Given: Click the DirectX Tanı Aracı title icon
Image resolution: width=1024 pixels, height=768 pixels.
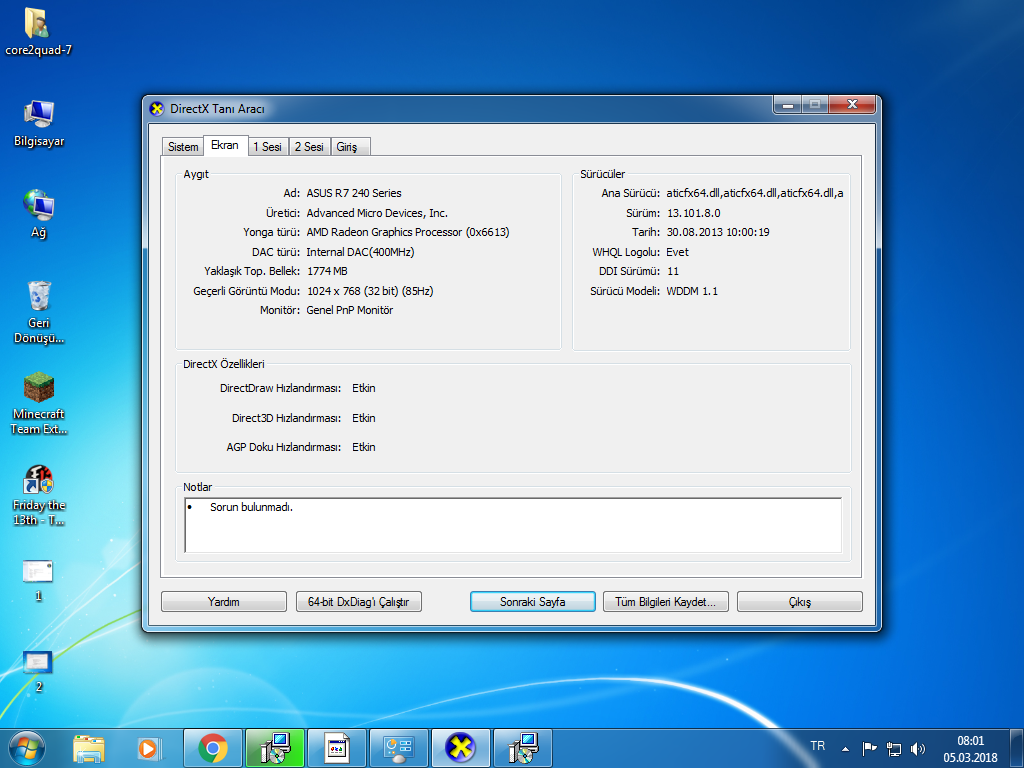Looking at the screenshot, I should pos(157,108).
